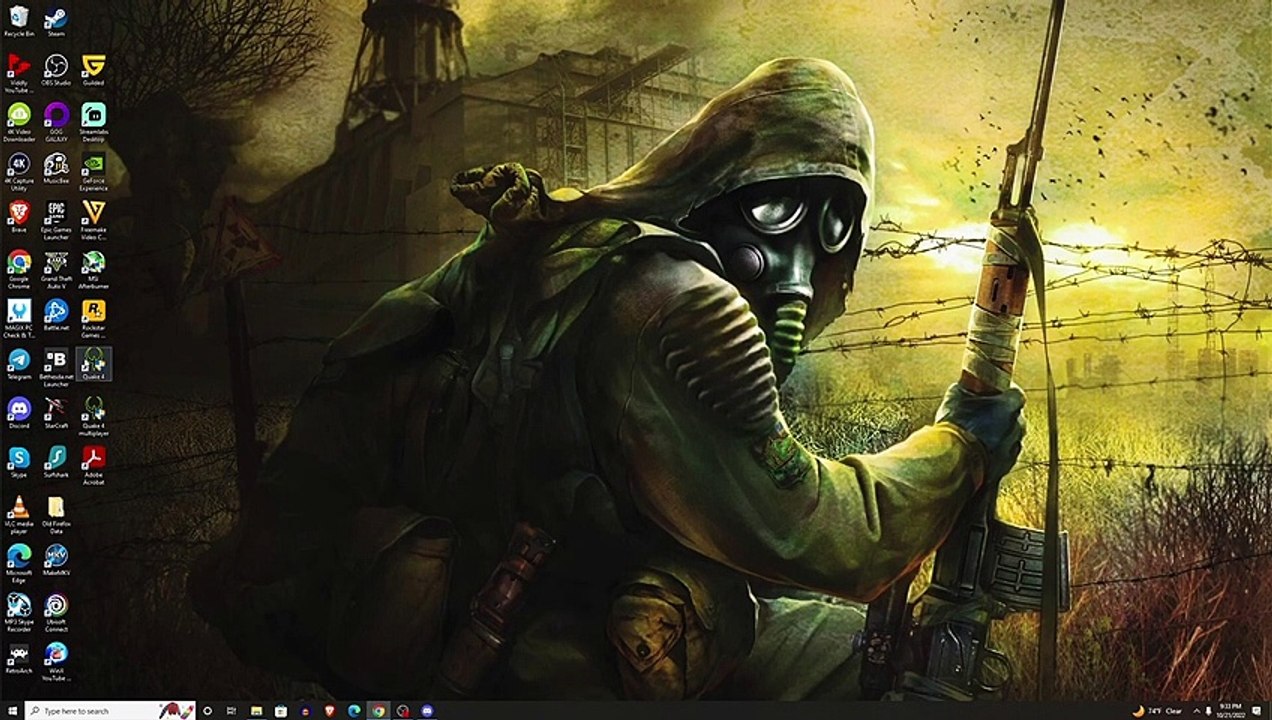This screenshot has height=720, width=1272.
Task: Open the Windows Start menu
Action: (12, 711)
